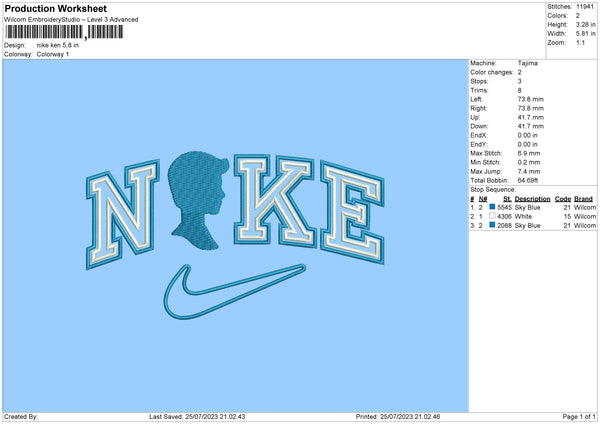Click the EndX value '0.00 in'
This screenshot has height=424, width=600.
pyautogui.click(x=528, y=135)
